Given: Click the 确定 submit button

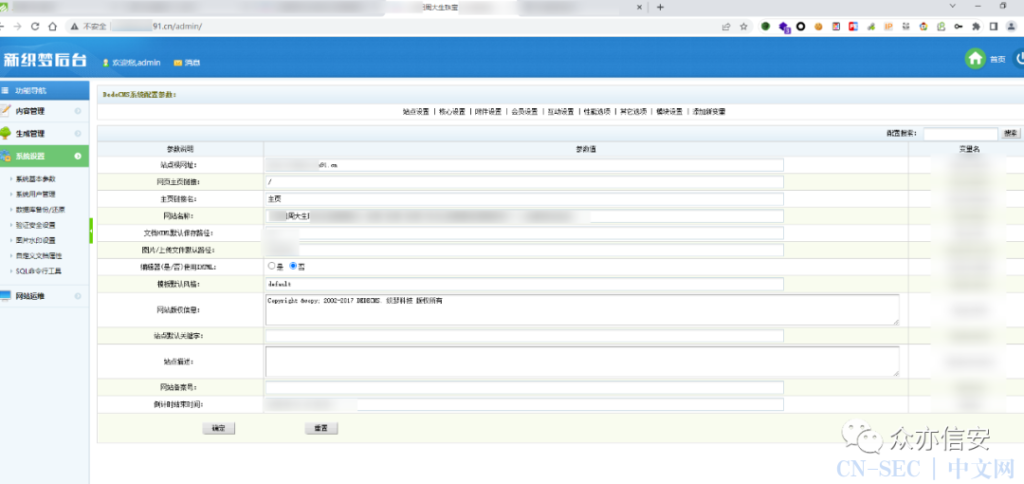Looking at the screenshot, I should pyautogui.click(x=219, y=428).
